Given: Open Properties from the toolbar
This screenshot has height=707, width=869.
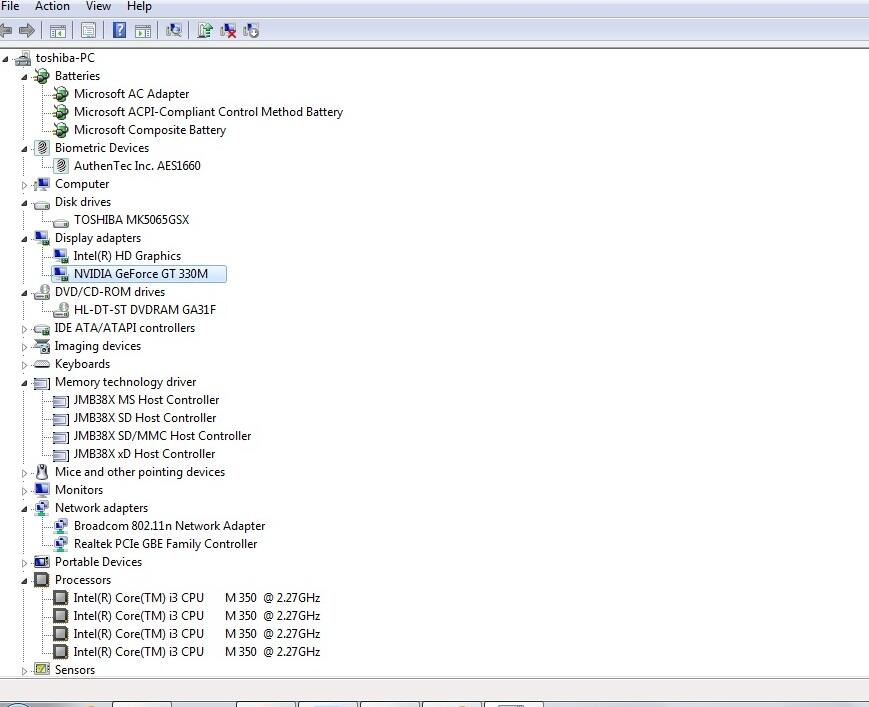Looking at the screenshot, I should (x=88, y=30).
